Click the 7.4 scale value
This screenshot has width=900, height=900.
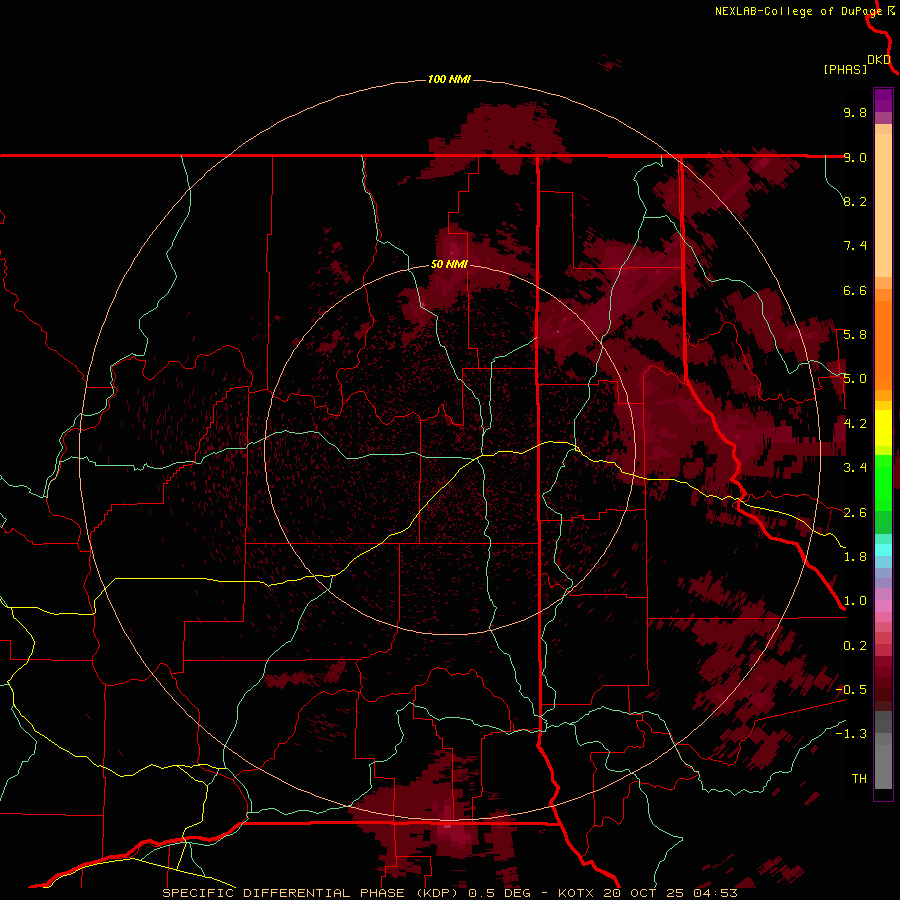(855, 246)
